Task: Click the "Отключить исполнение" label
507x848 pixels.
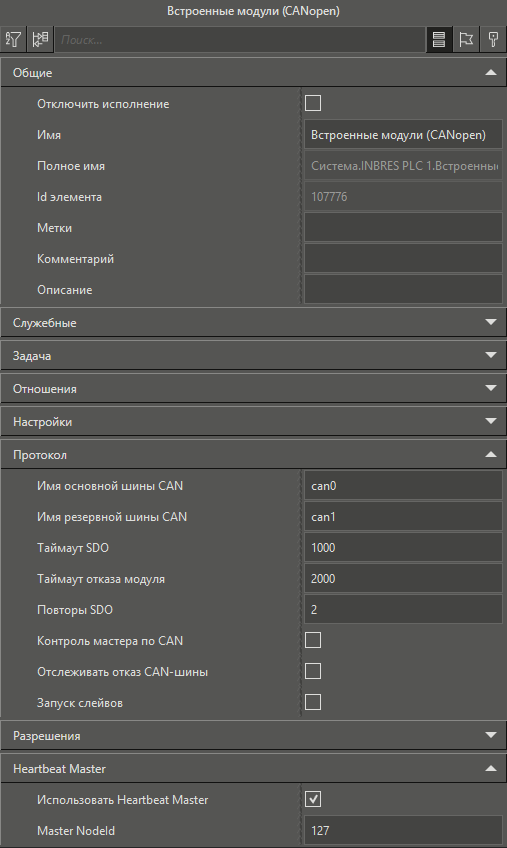Action: (x=103, y=104)
